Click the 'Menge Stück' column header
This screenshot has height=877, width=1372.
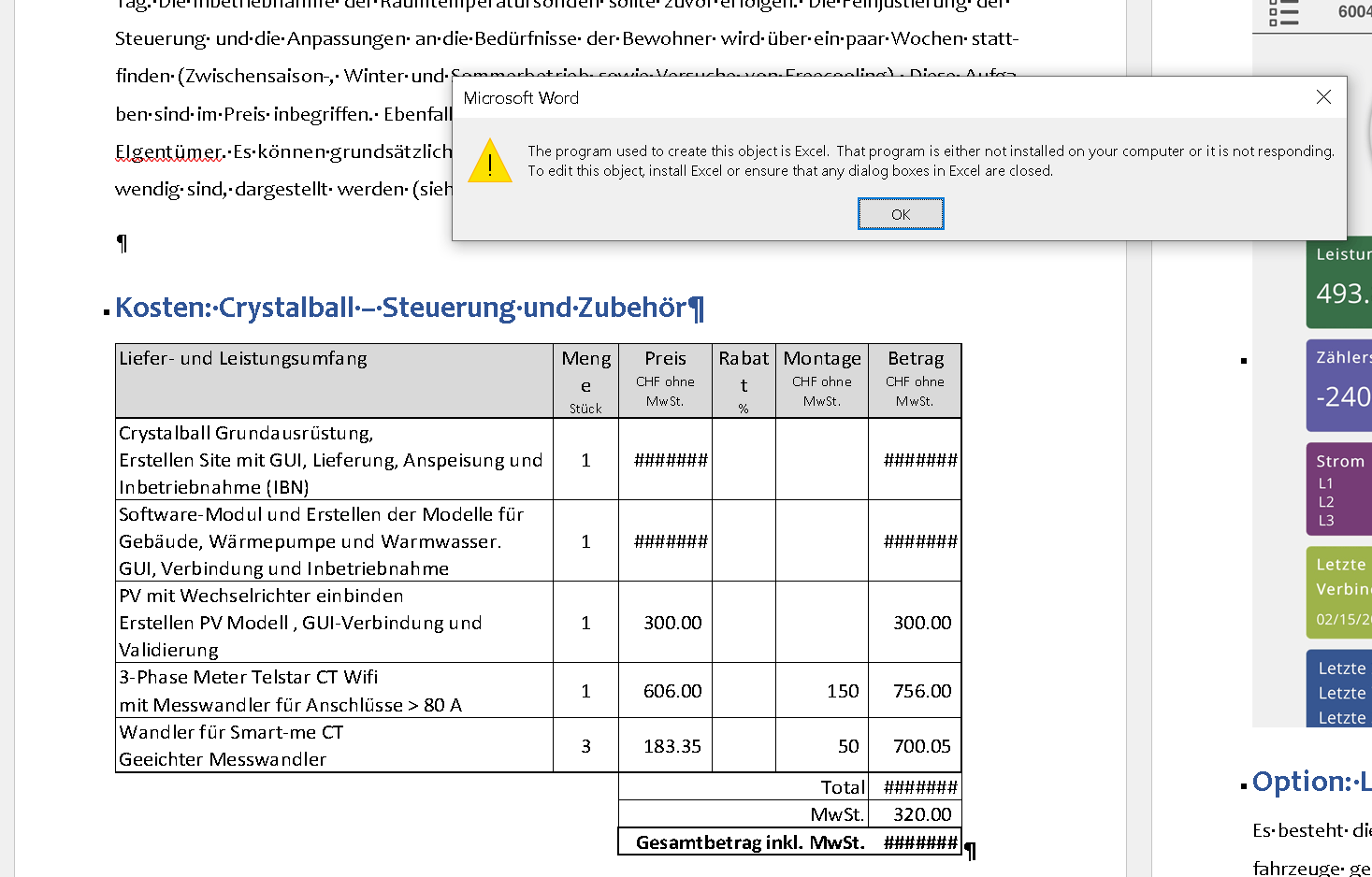tap(585, 381)
